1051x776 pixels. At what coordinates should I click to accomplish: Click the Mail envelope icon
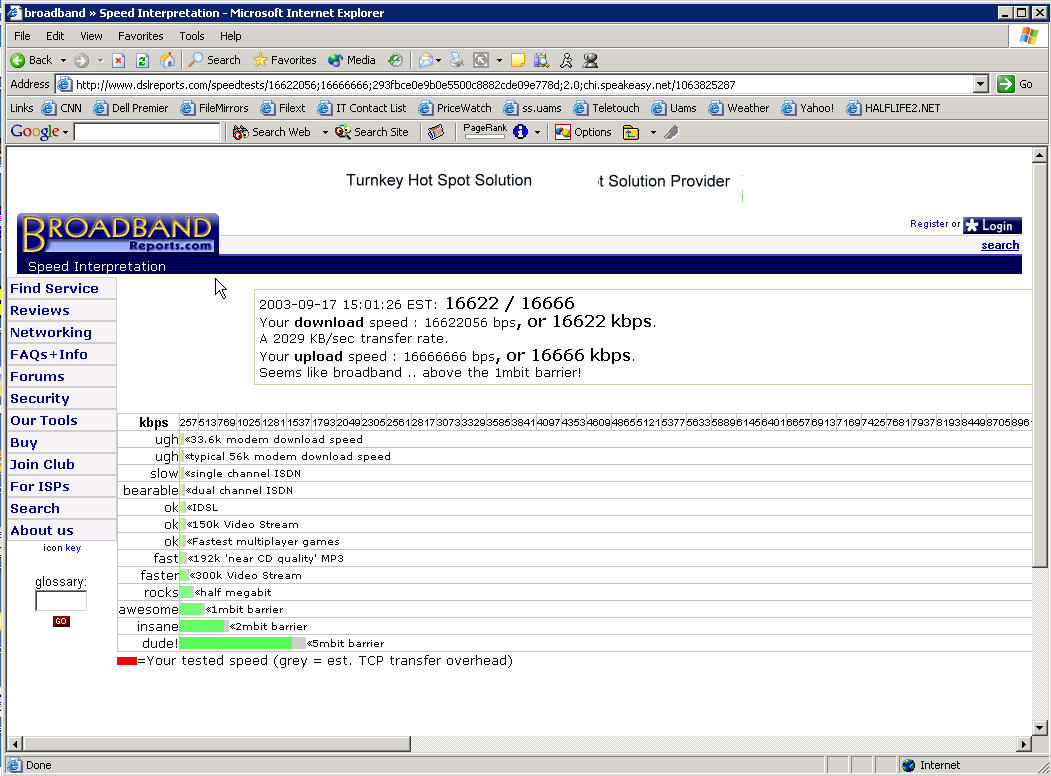click(x=425, y=60)
